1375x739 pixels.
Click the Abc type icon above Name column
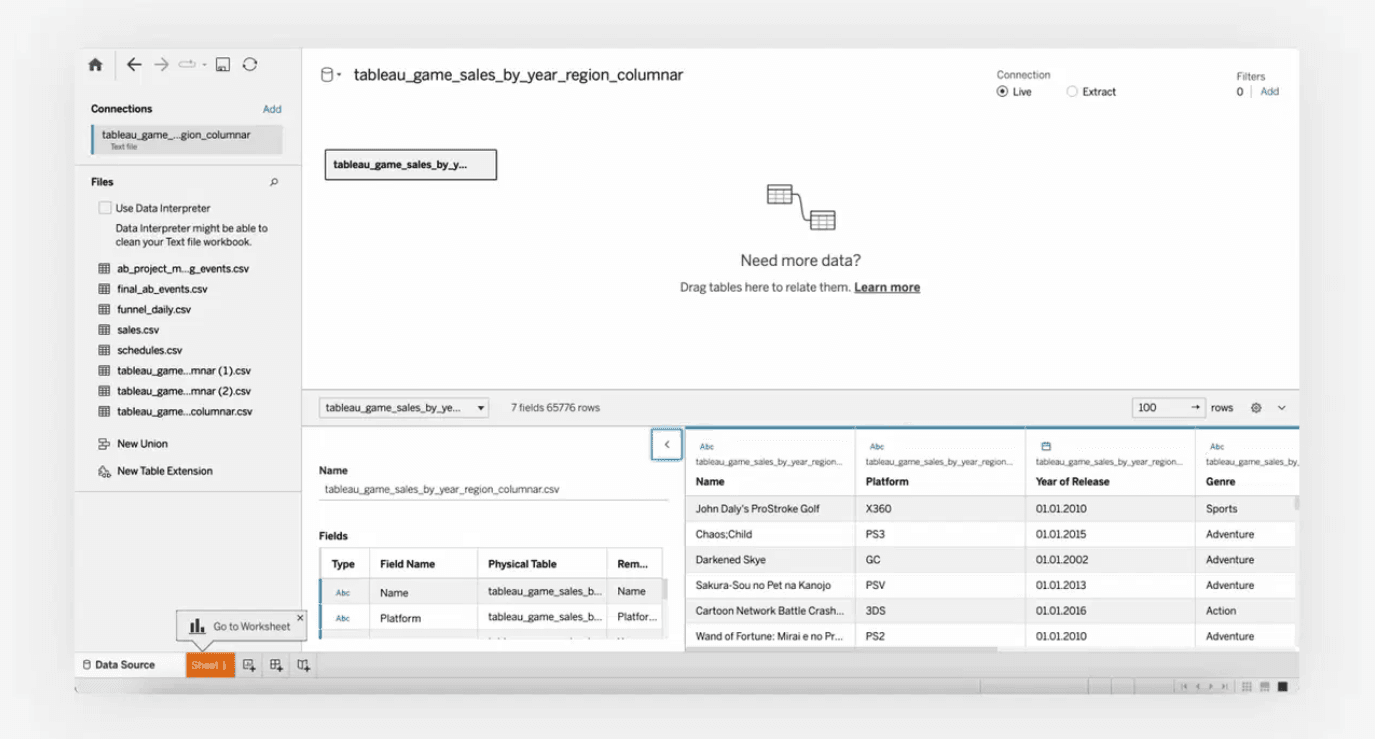707,447
